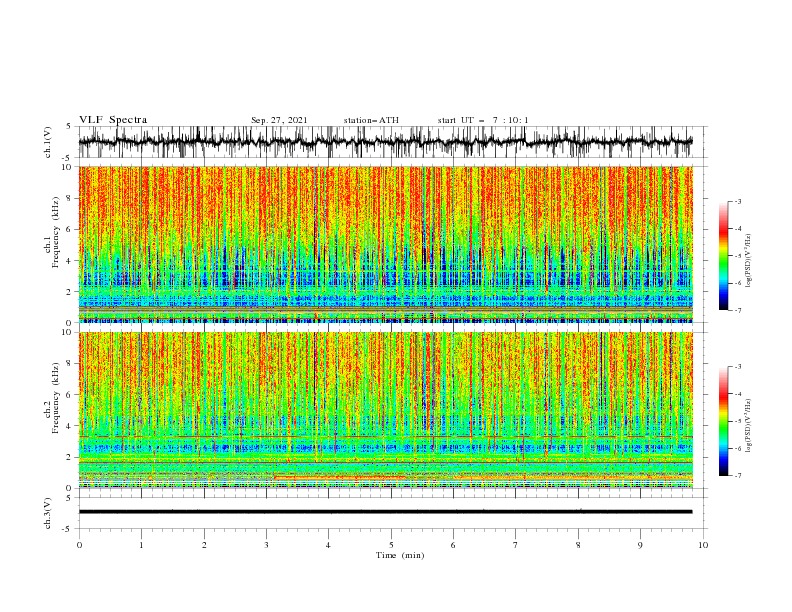
Task: Click the 'station=ATH' label
Action: click(x=371, y=120)
